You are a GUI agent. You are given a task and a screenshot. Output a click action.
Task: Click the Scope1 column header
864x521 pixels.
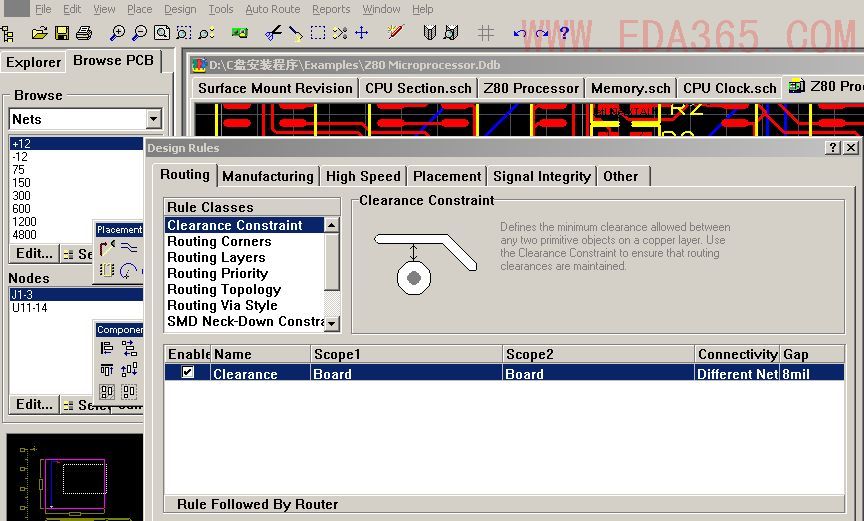click(406, 354)
